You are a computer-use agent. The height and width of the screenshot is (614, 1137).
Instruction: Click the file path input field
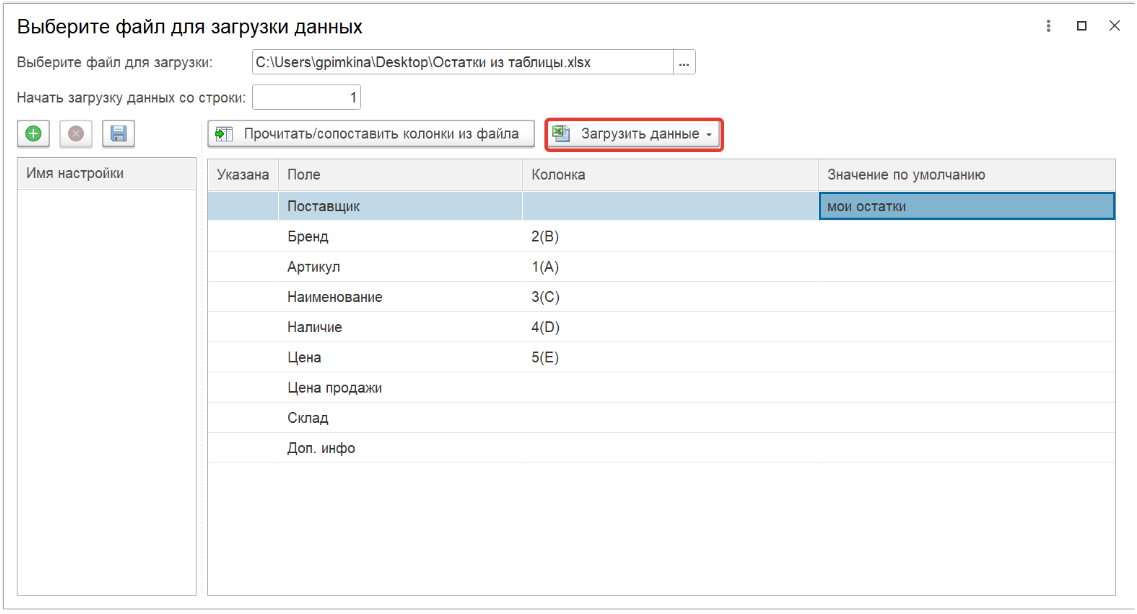pyautogui.click(x=462, y=62)
